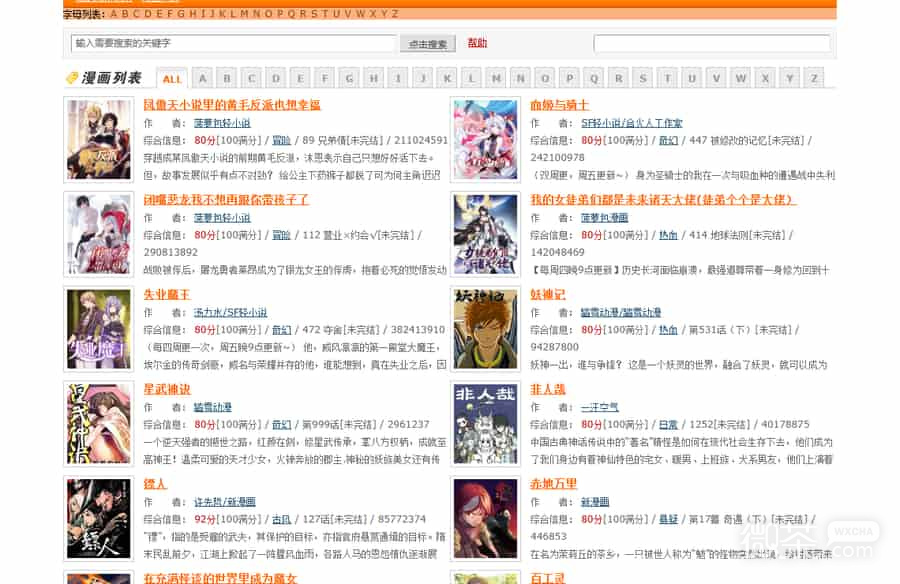Image resolution: width=900 pixels, height=584 pixels.
Task: Open the 我的女徒弟们都是未来诸天大佬 title link
Action: [663, 199]
